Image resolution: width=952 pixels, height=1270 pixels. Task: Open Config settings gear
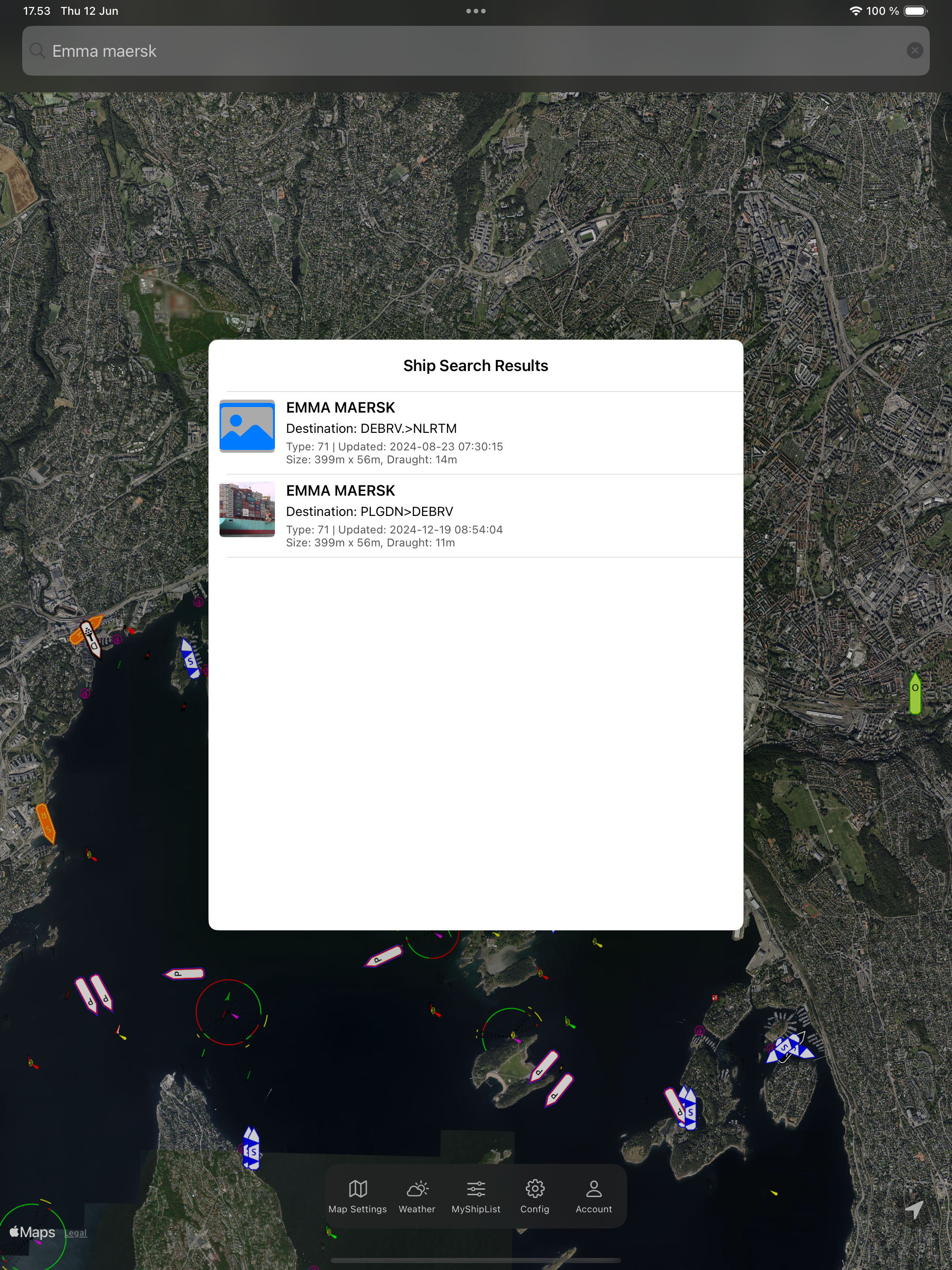(x=535, y=1197)
